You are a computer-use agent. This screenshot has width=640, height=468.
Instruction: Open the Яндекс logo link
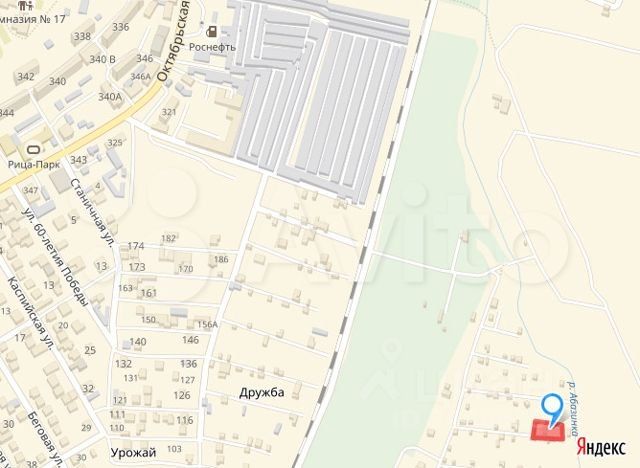coord(600,447)
